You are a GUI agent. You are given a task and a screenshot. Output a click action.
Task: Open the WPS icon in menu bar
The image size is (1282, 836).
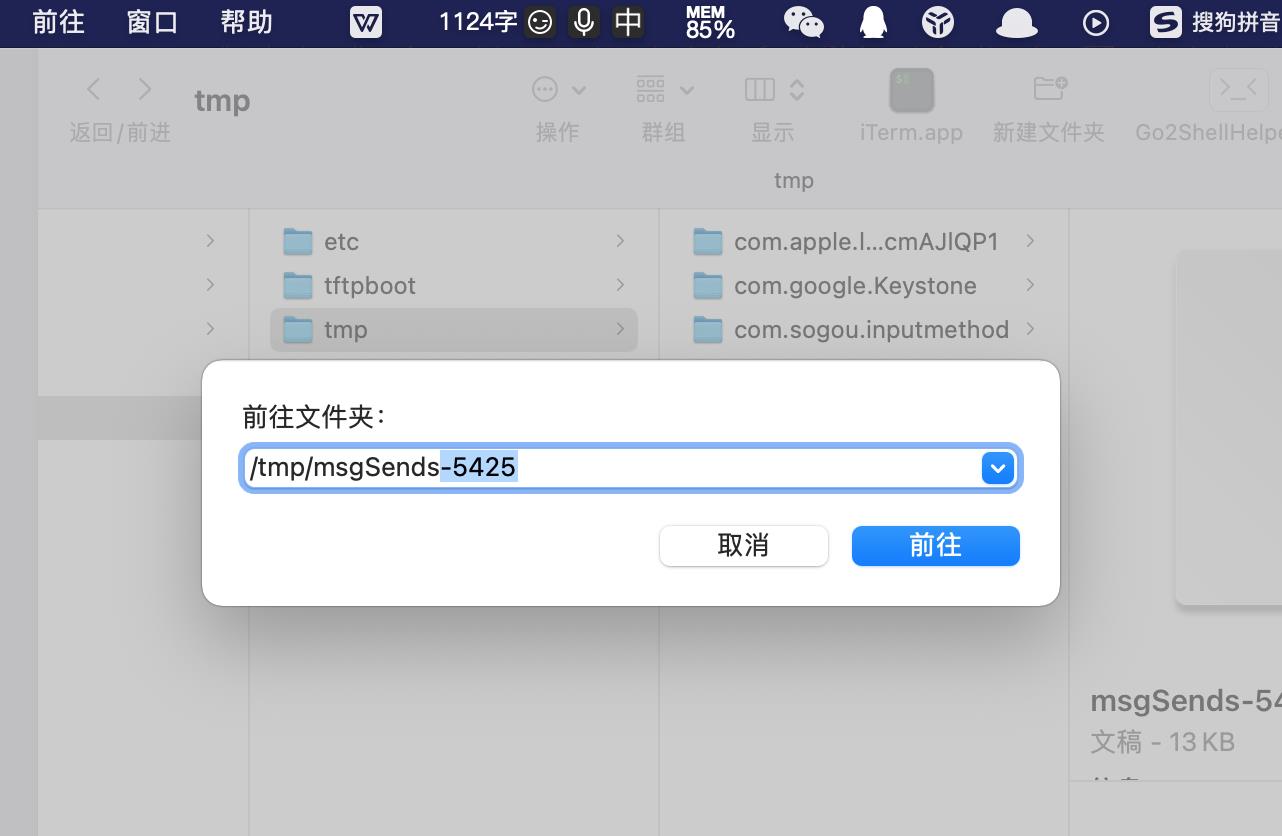[366, 22]
